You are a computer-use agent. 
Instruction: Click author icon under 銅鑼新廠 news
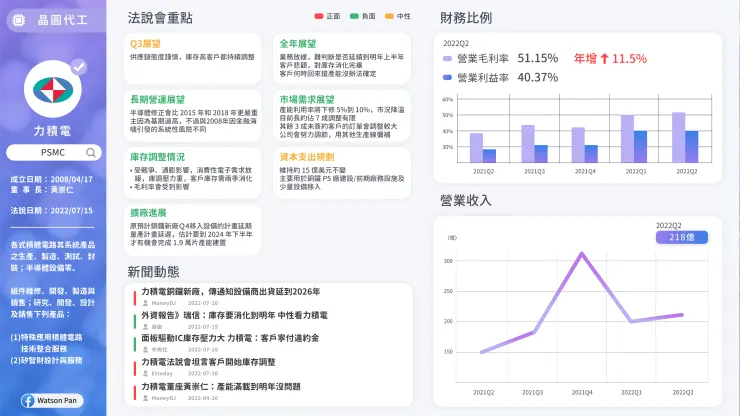point(145,303)
